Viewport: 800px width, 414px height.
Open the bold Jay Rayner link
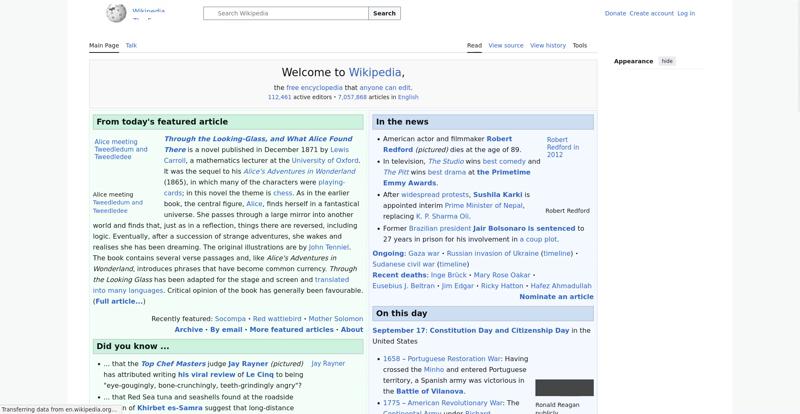pos(248,363)
